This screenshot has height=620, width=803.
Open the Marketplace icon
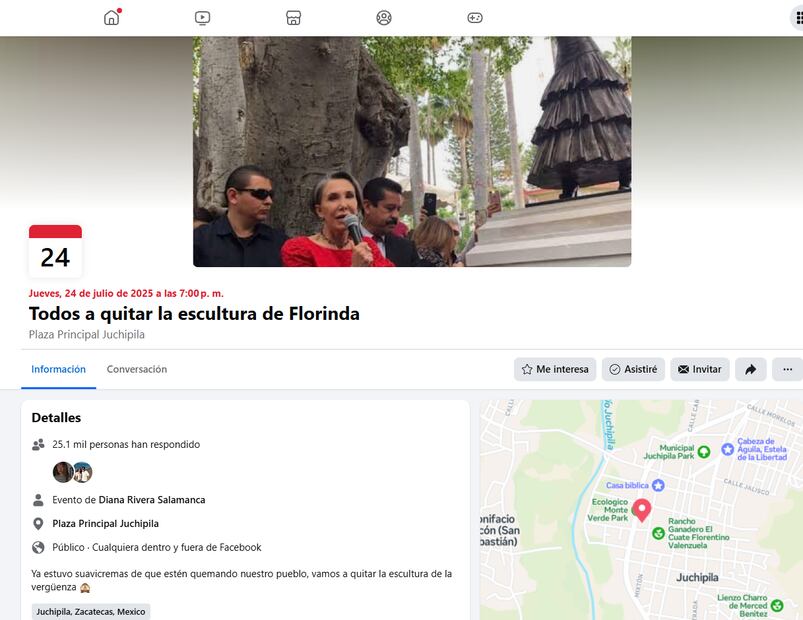293,18
